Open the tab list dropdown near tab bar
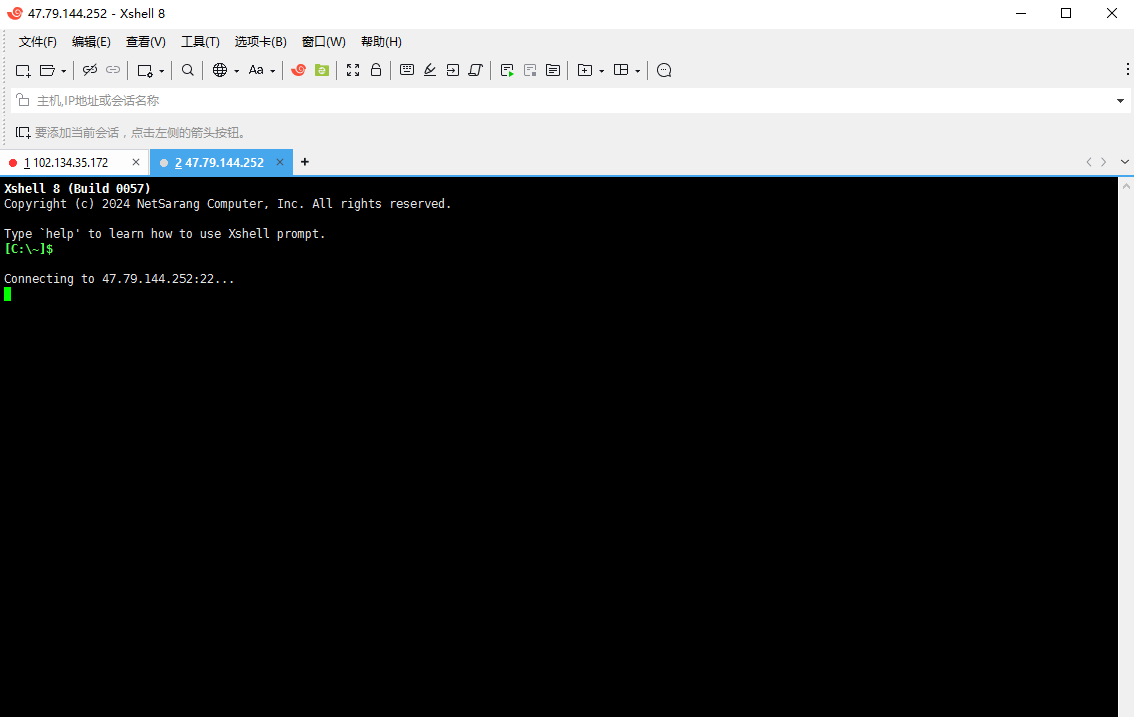 pos(1124,161)
